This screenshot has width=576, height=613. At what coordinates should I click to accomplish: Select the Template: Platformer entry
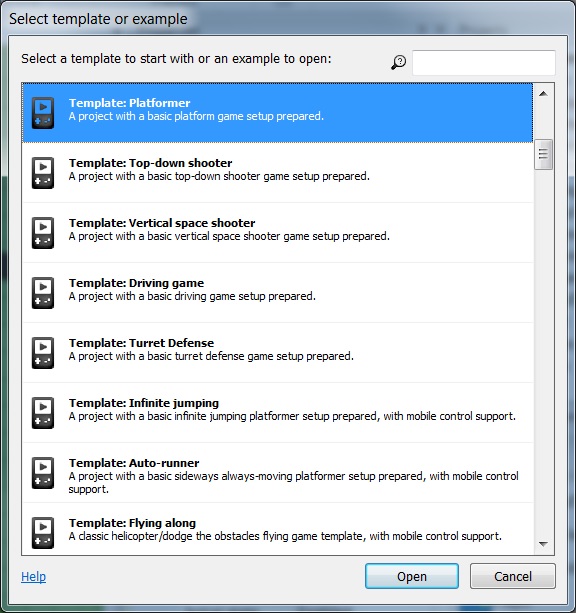(278, 113)
